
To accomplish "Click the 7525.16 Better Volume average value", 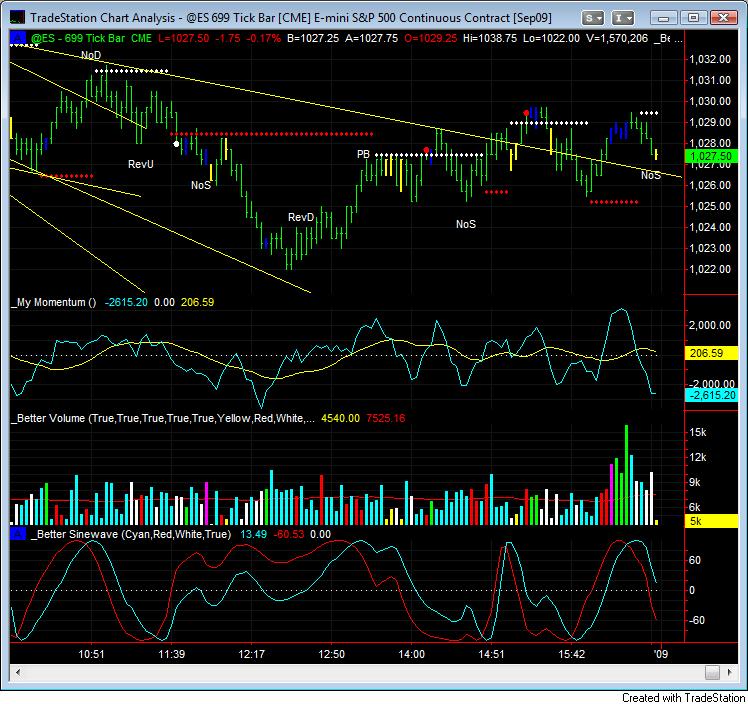I will pos(385,418).
